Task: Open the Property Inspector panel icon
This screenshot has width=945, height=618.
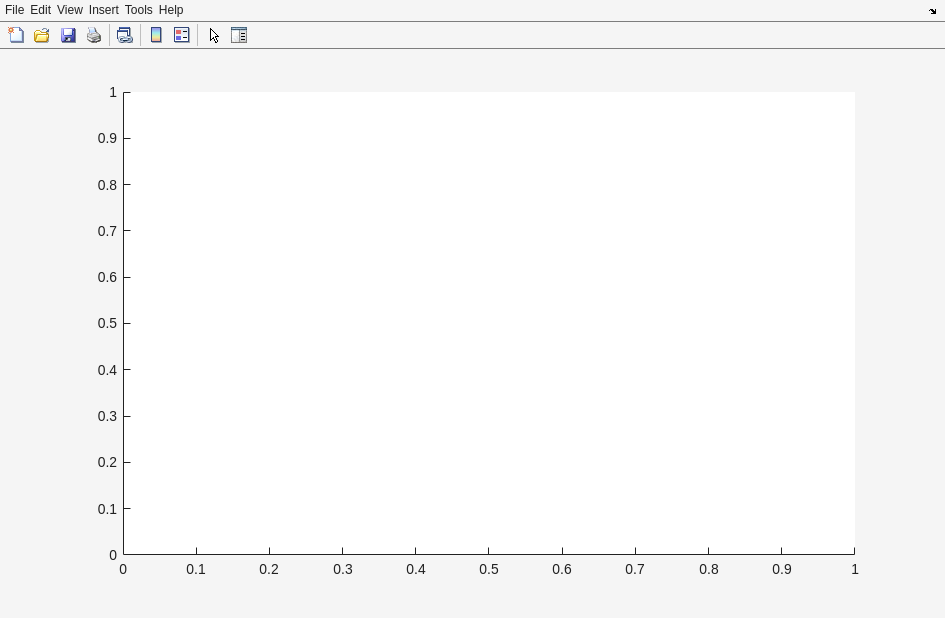Action: 239,35
